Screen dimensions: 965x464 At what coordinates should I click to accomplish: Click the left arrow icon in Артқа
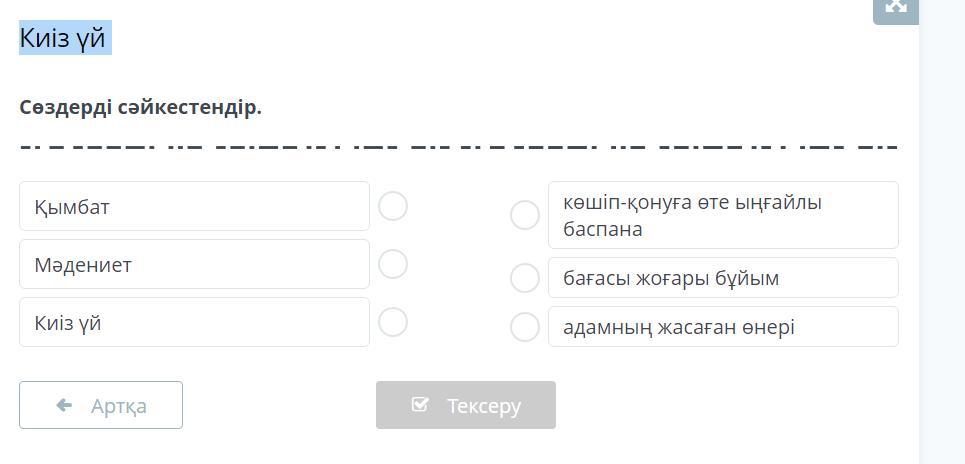click(x=65, y=405)
